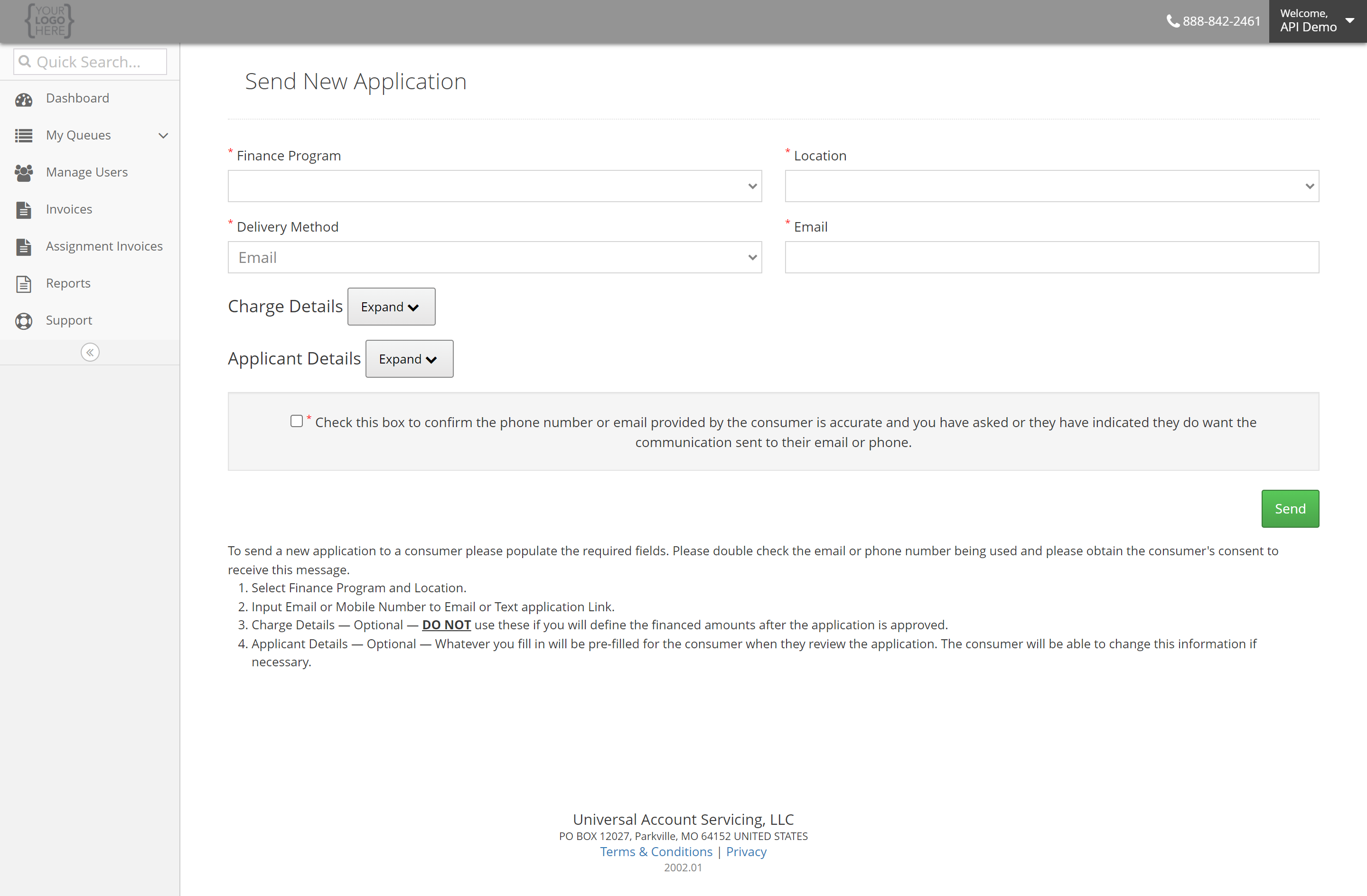Click the Send New Application heading
This screenshot has width=1367, height=896.
coord(356,82)
